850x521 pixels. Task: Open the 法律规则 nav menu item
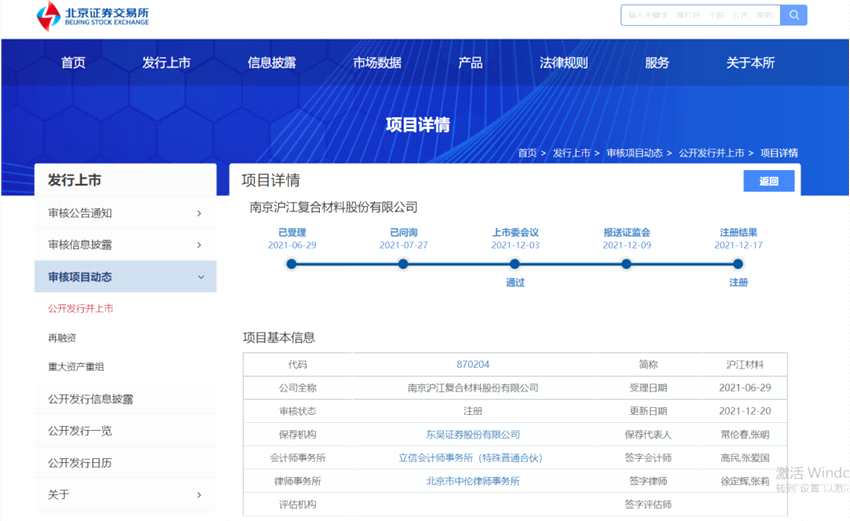(x=564, y=63)
